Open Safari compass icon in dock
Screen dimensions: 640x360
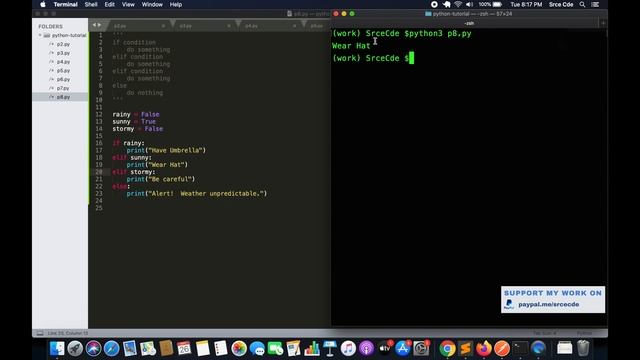click(x=111, y=348)
